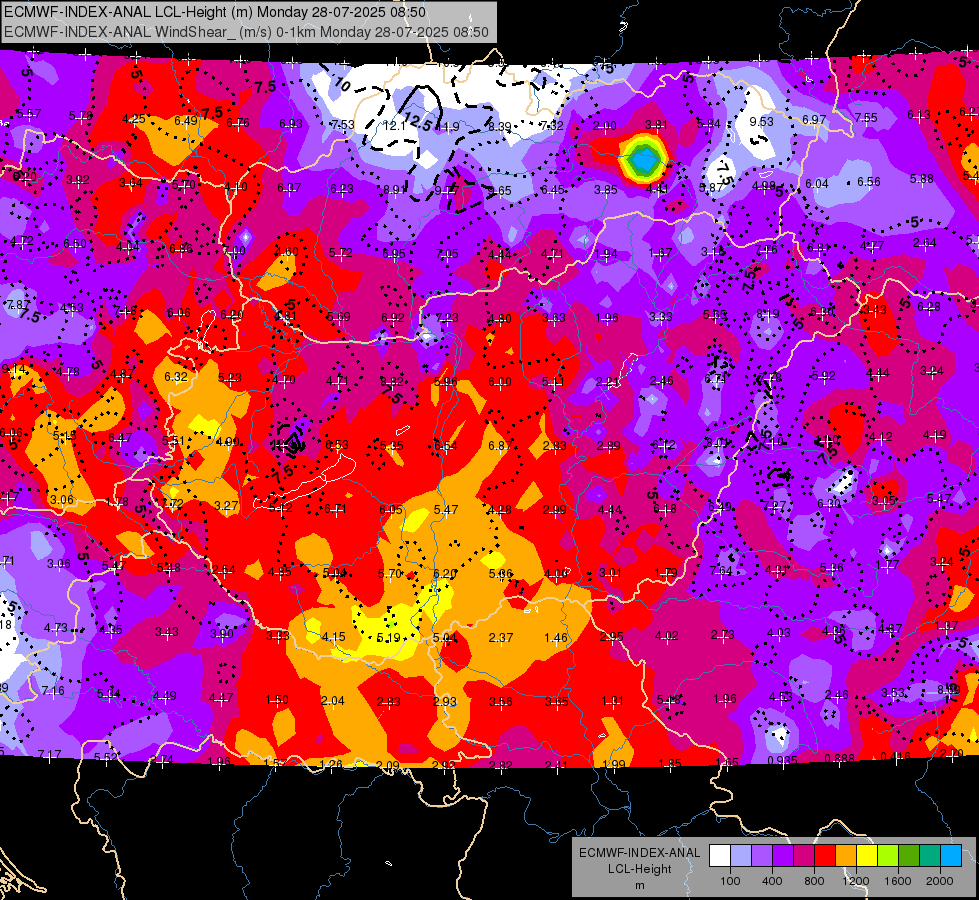Click the wind shear value '5.19'

point(388,638)
